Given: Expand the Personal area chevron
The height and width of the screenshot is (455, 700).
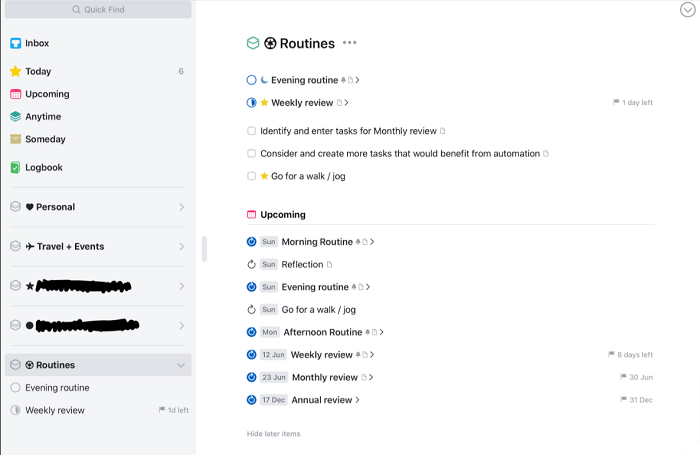Looking at the screenshot, I should pos(182,207).
